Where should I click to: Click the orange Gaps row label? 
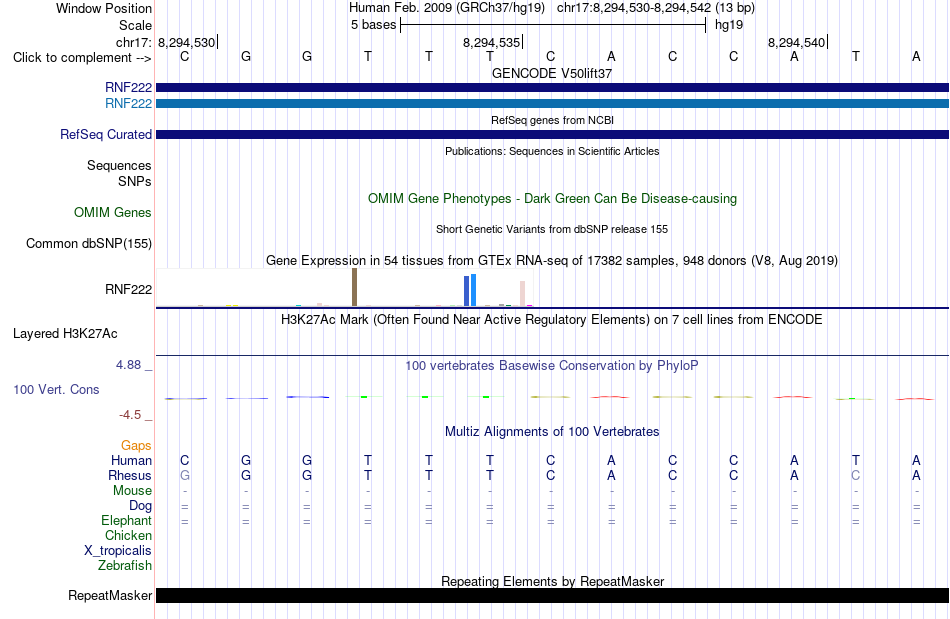pyautogui.click(x=136, y=446)
